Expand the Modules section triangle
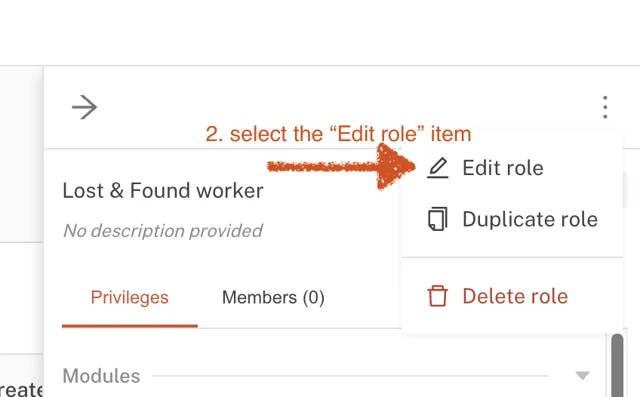640x397 pixels. 582,375
